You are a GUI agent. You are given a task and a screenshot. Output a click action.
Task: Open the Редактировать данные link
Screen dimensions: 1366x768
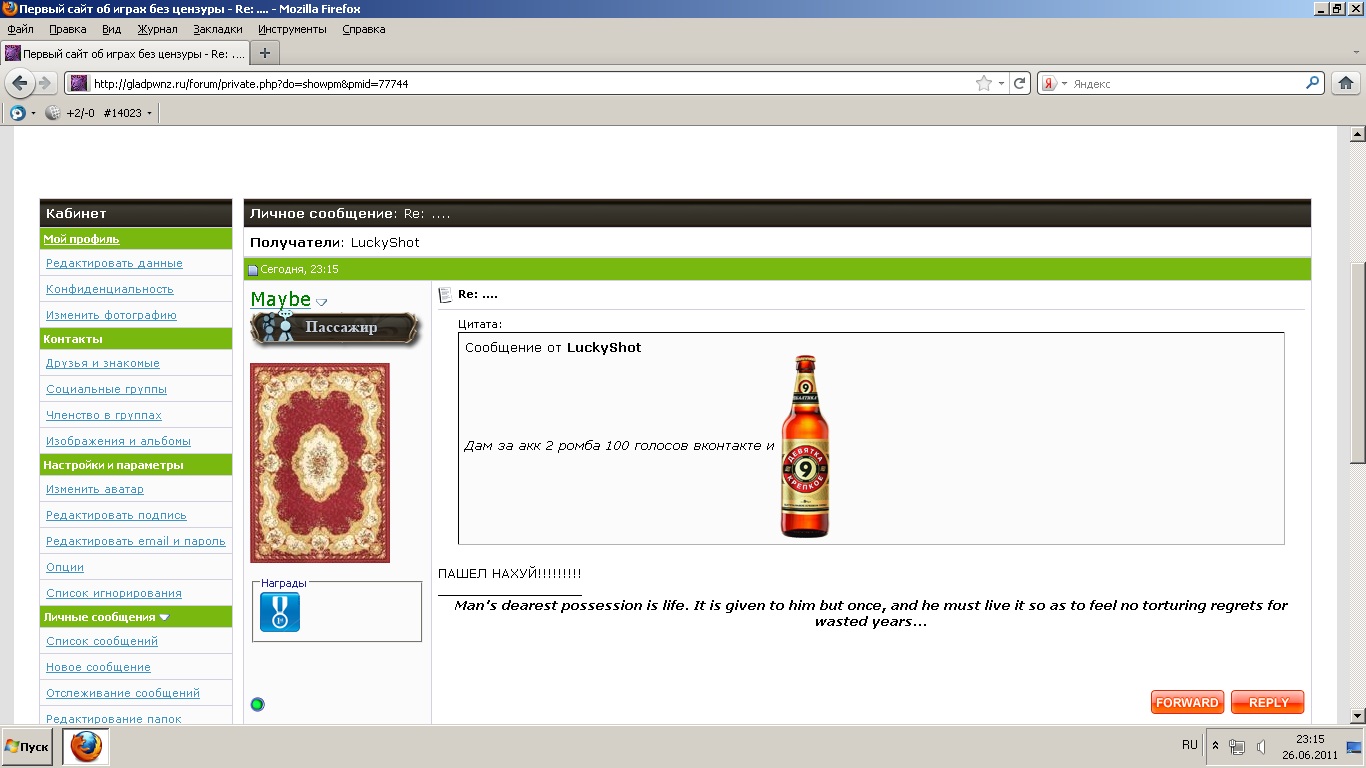pyautogui.click(x=114, y=263)
